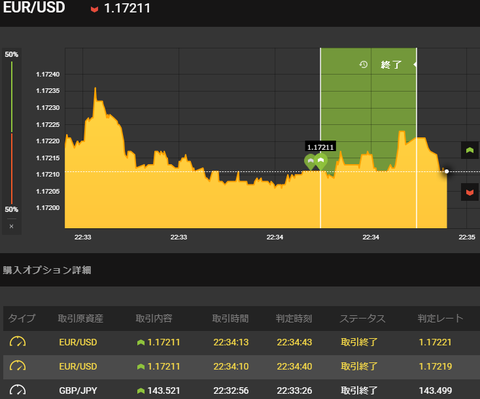Click the 1.17211 price tooltip on the chart
The width and height of the screenshot is (480, 399).
pyautogui.click(x=320, y=147)
